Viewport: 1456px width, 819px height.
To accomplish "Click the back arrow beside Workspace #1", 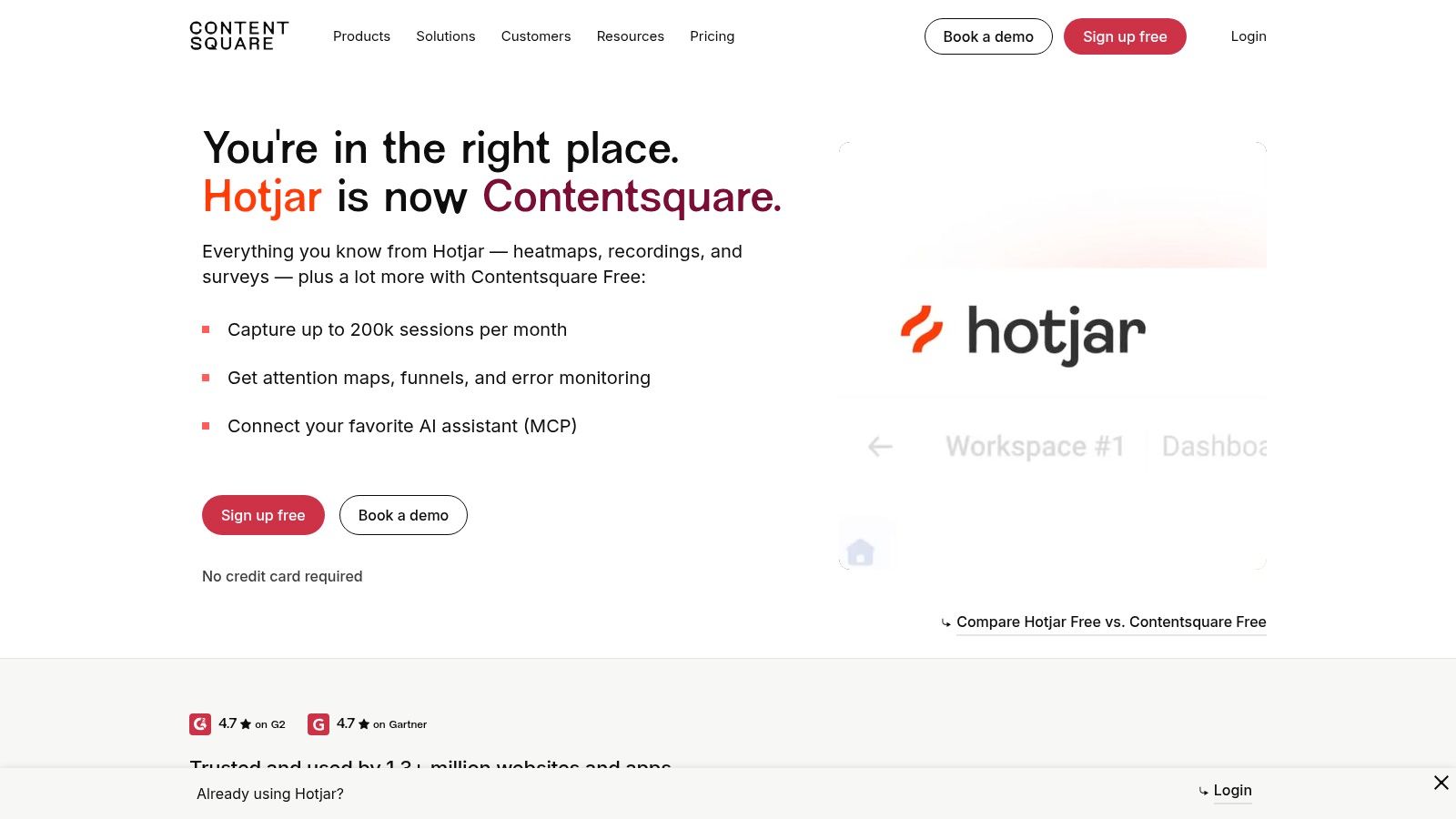I will 880,447.
